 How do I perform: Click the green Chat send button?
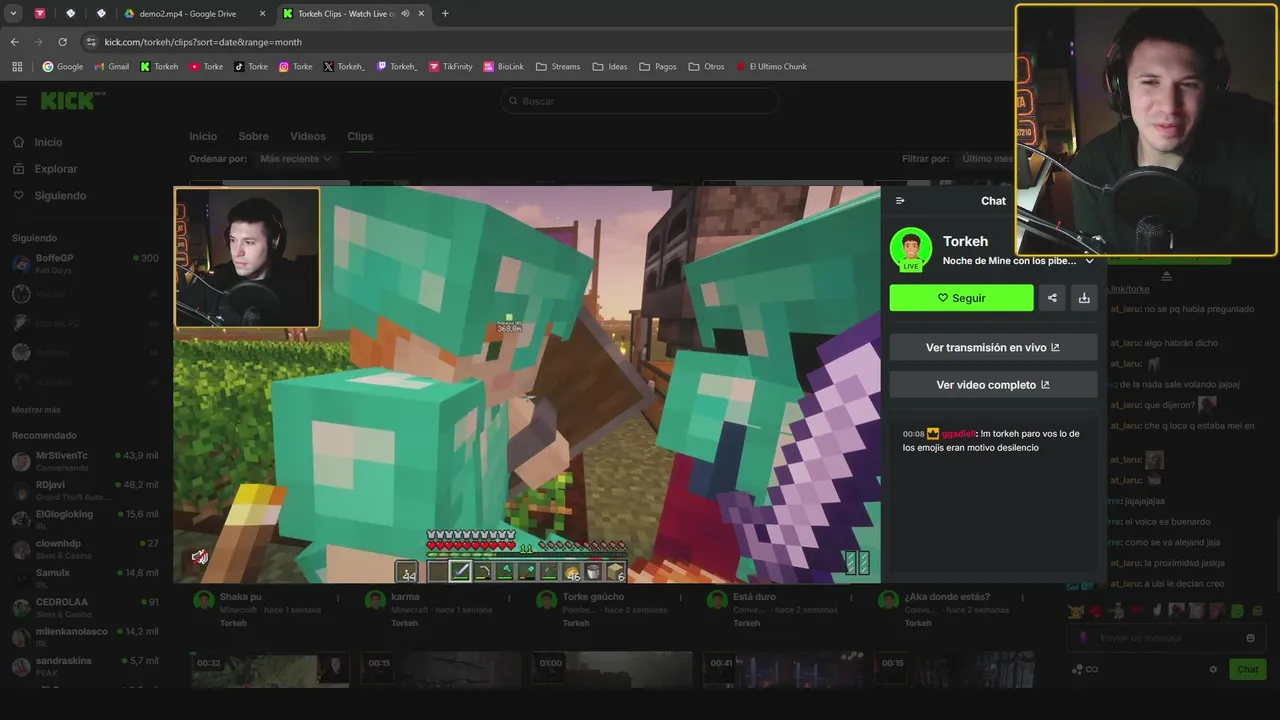pyautogui.click(x=1248, y=670)
